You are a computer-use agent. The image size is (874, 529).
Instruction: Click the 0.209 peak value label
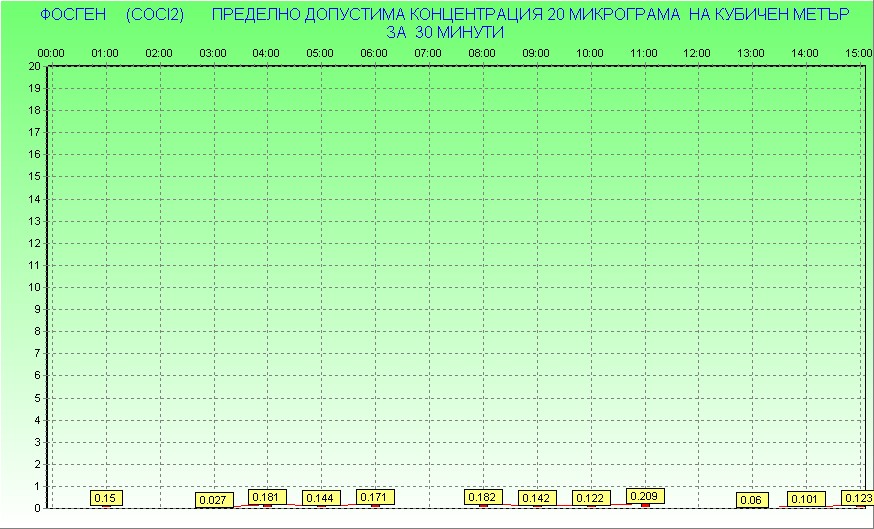(645, 496)
